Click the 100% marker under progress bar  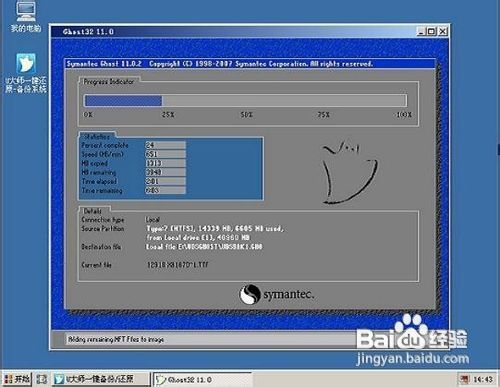point(404,115)
